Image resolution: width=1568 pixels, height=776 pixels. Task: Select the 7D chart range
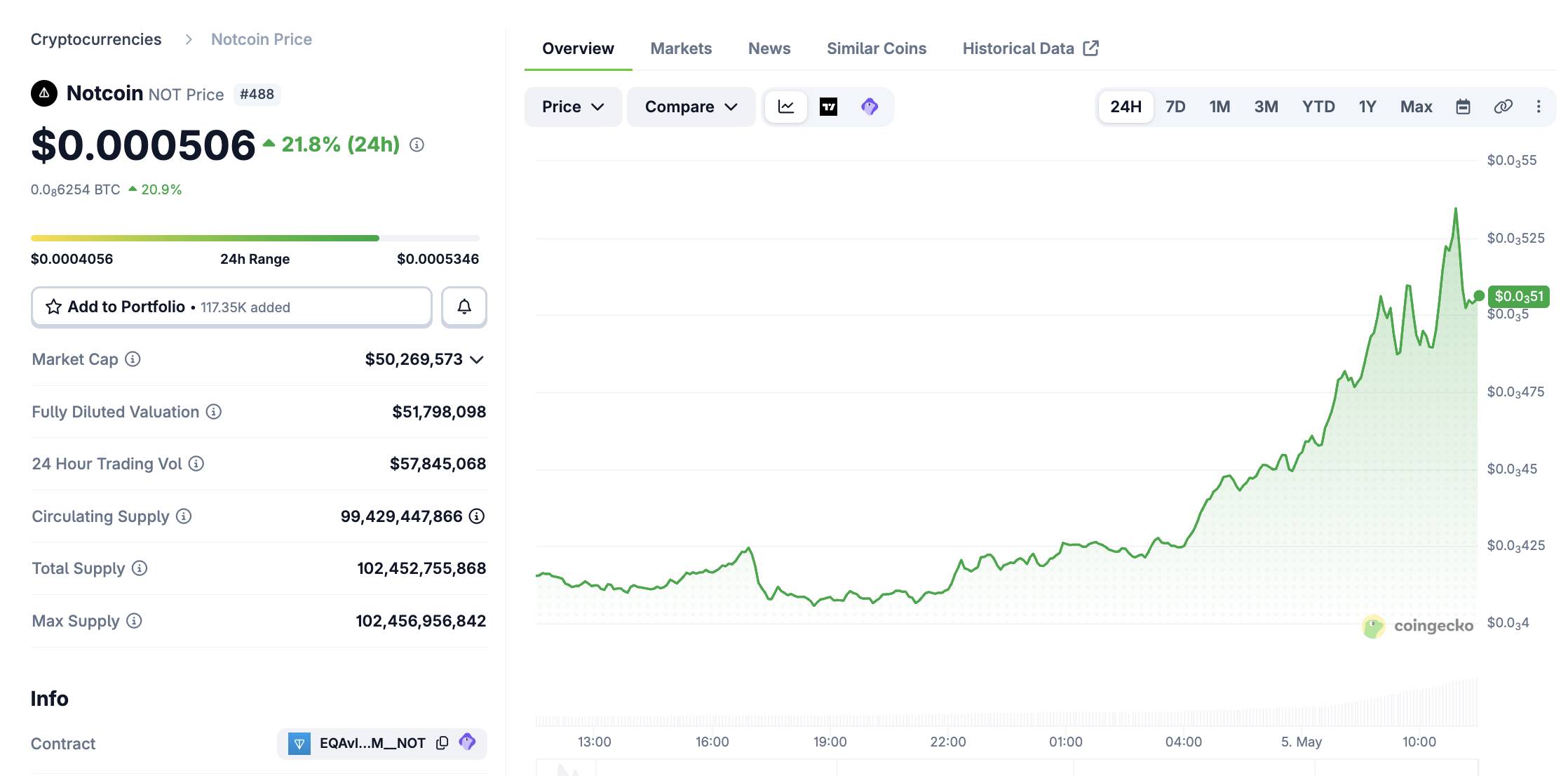click(1175, 107)
